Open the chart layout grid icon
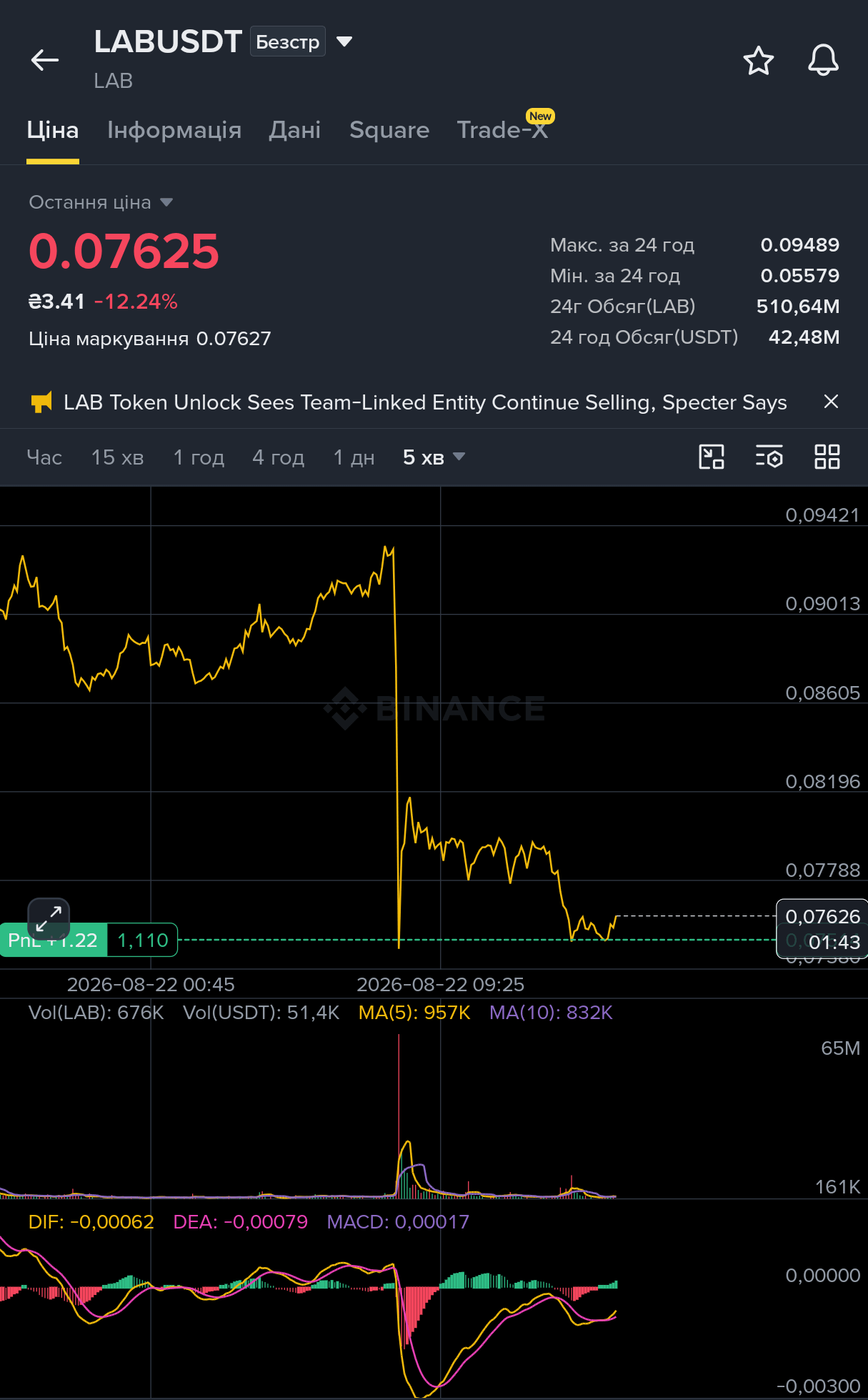Viewport: 868px width, 1400px height. pyautogui.click(x=827, y=457)
